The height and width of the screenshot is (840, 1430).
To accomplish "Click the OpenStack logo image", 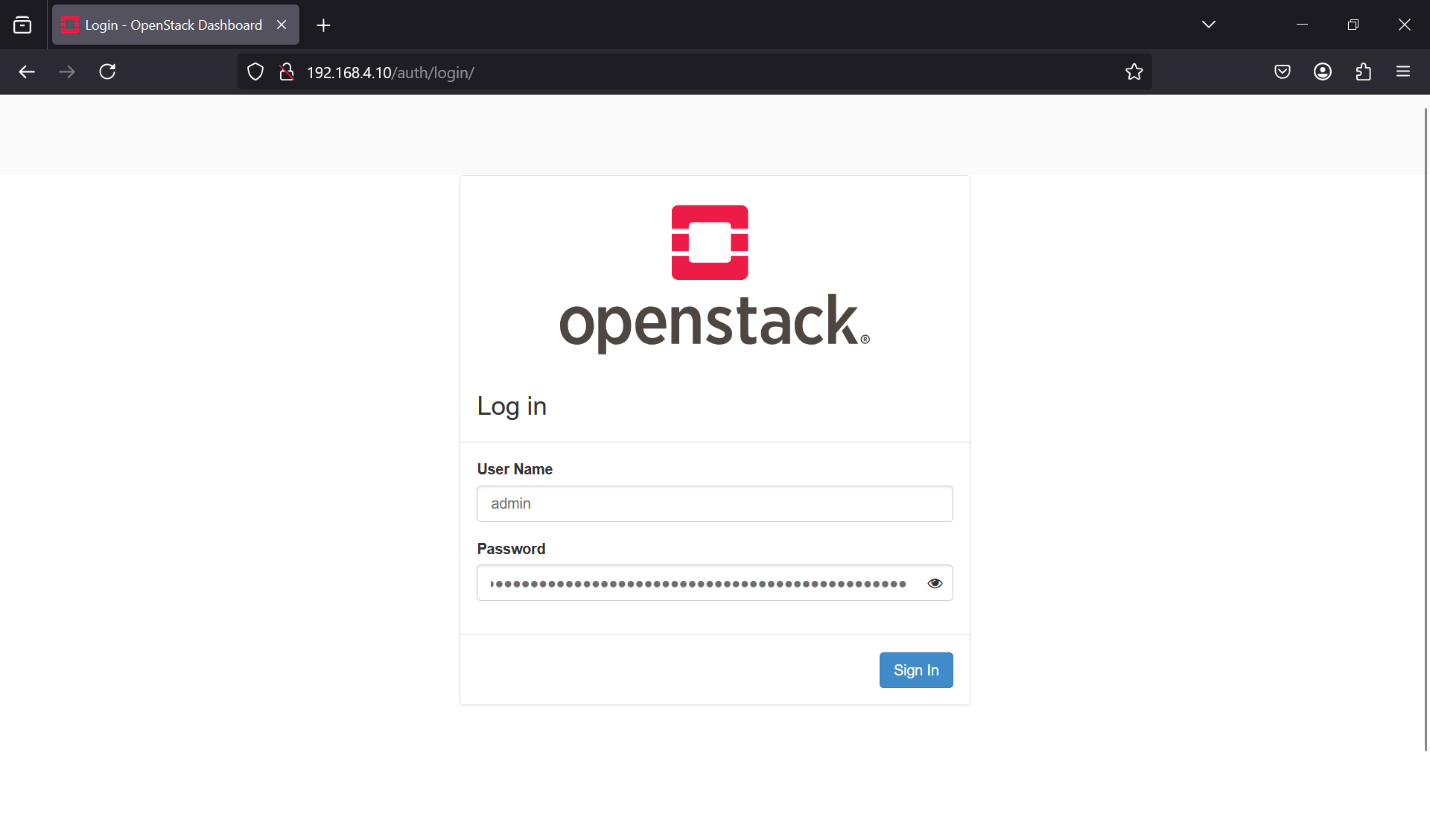I will [714, 279].
